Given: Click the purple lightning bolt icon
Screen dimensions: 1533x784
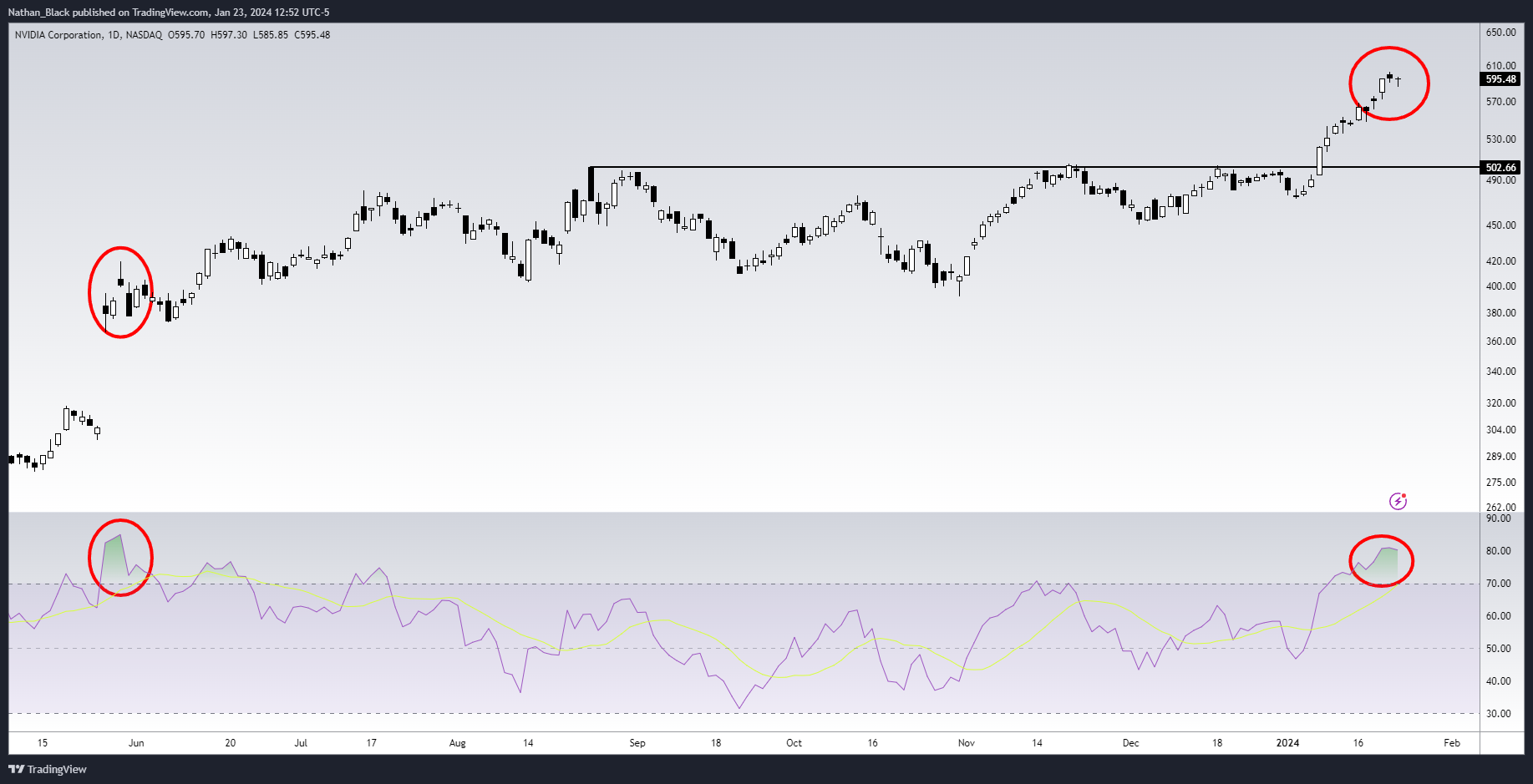Looking at the screenshot, I should pos(1398,501).
